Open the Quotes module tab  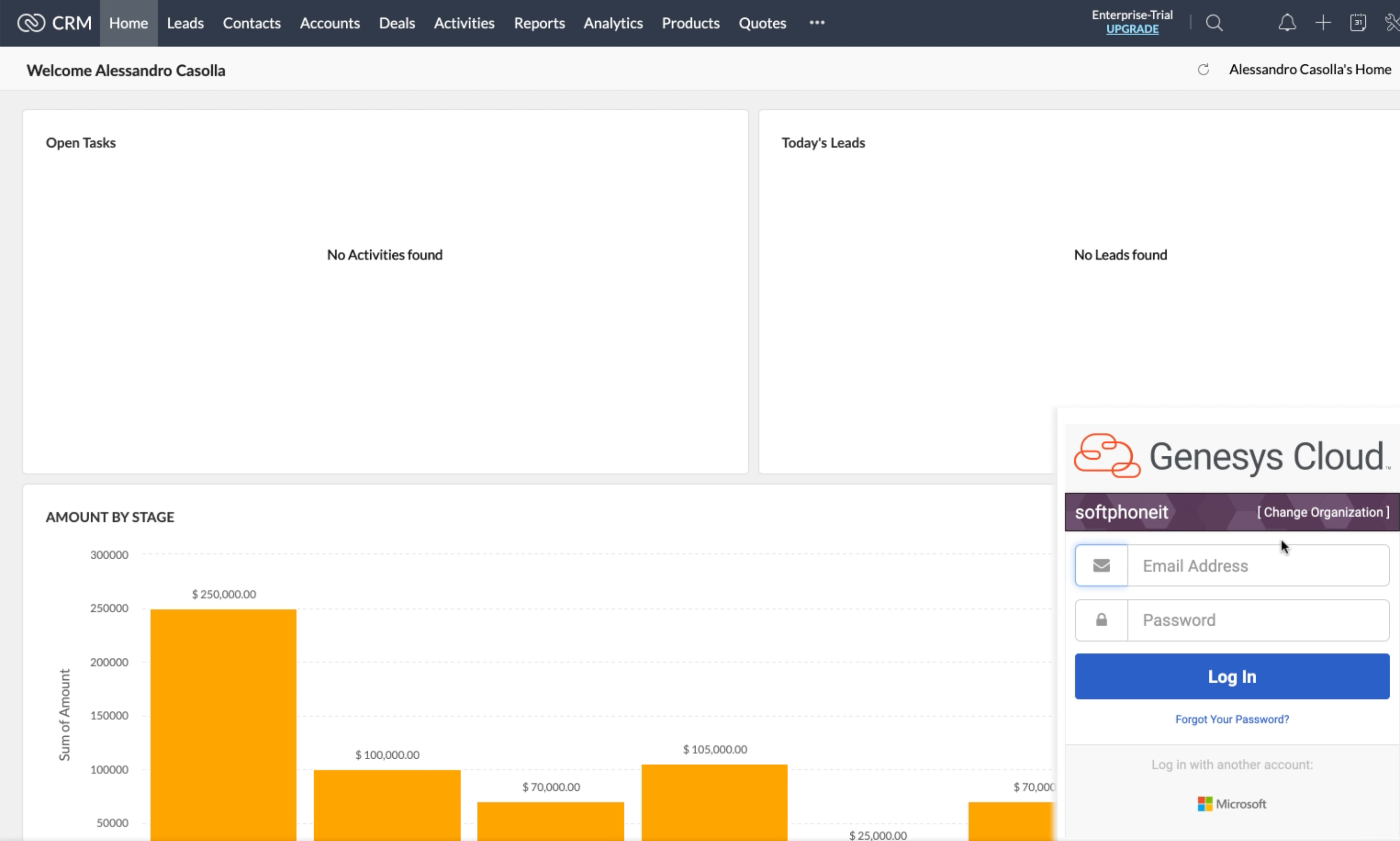(x=762, y=23)
